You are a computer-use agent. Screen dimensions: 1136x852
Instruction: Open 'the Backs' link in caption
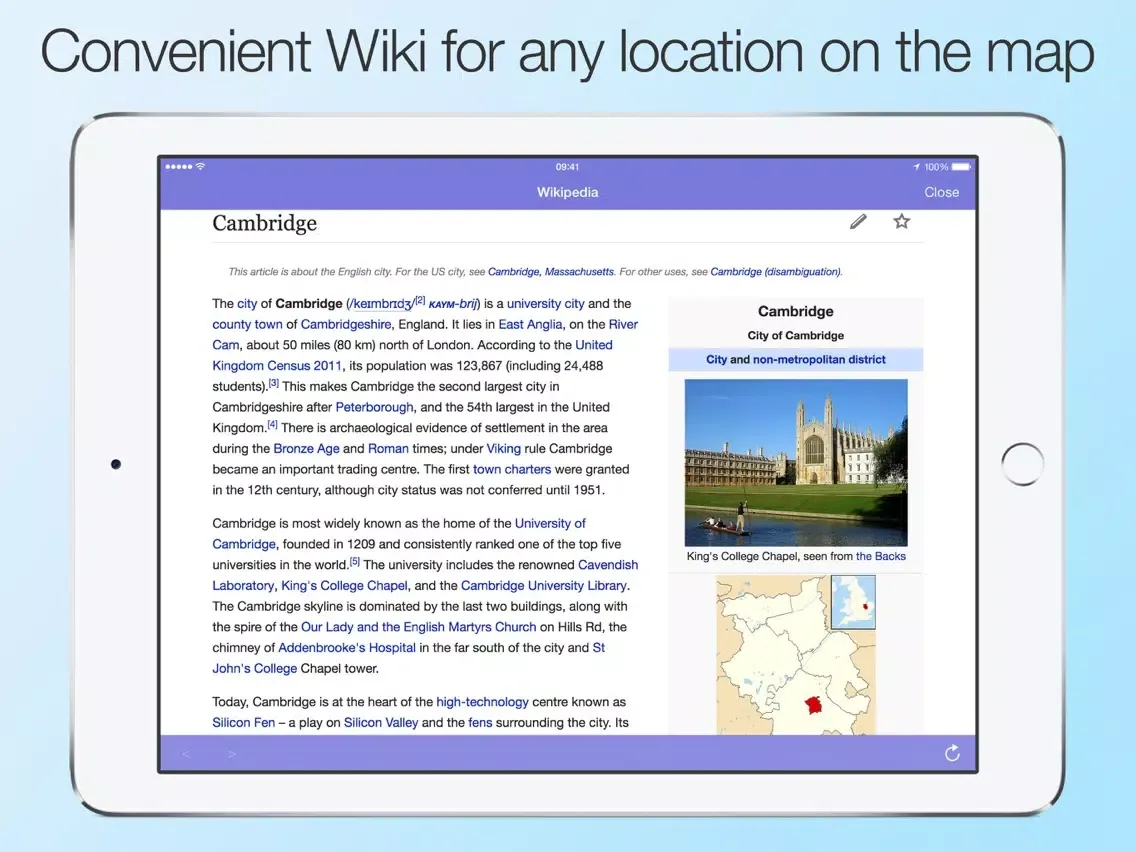pyautogui.click(x=881, y=556)
